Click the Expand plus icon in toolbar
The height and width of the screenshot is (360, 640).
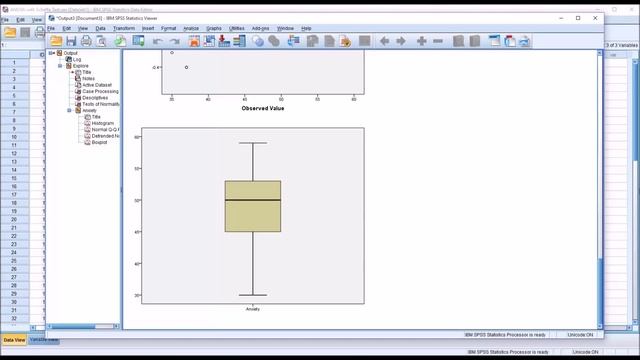(422, 41)
